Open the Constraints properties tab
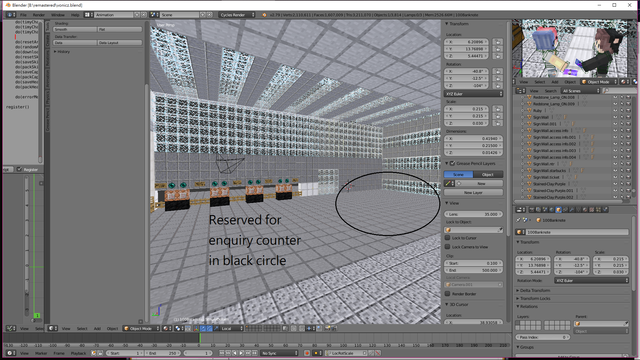This screenshot has height=360, width=640. (x=565, y=210)
